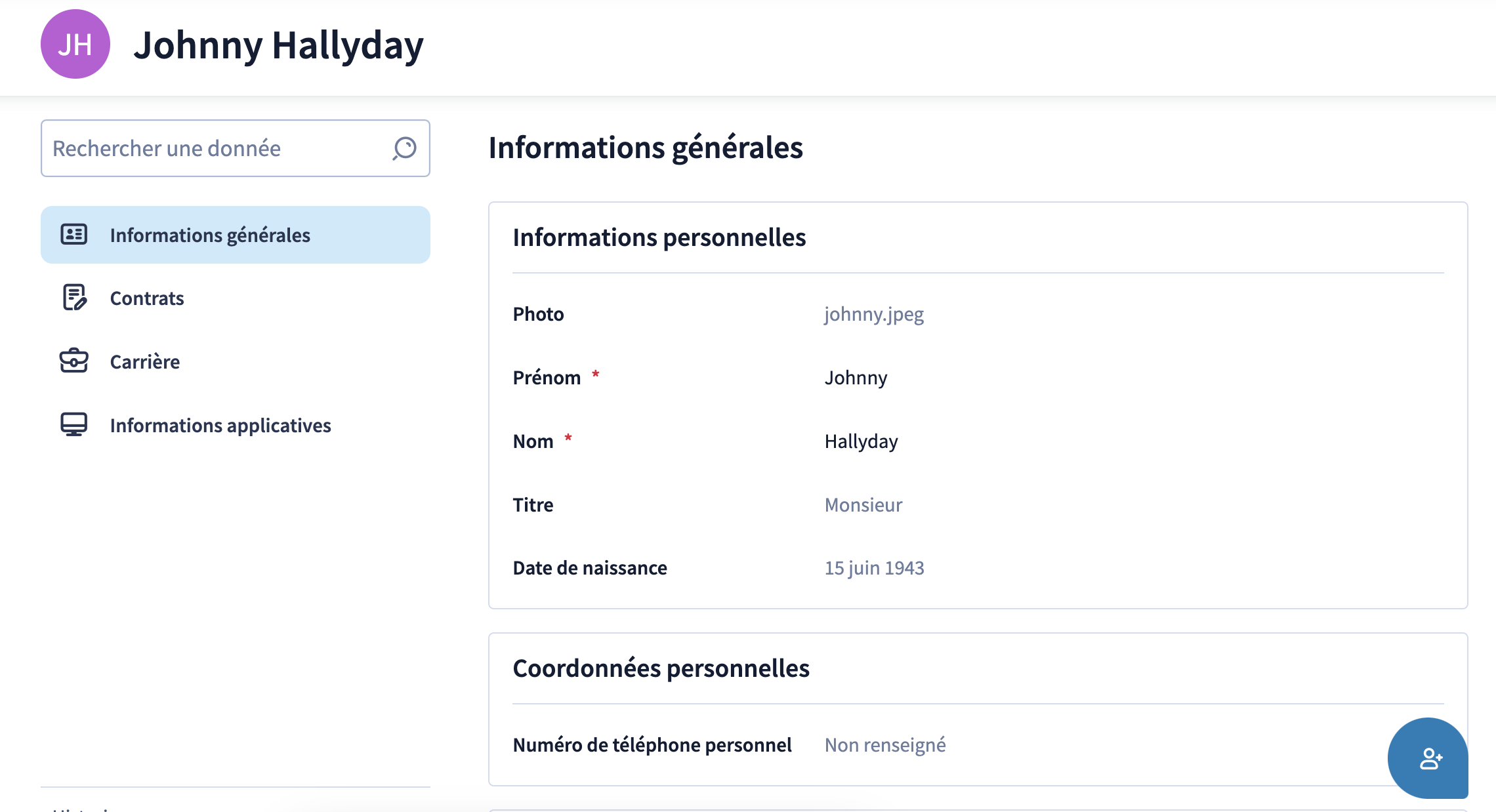The image size is (1496, 812).
Task: Click the Informations générales ID card icon
Action: coord(74,234)
